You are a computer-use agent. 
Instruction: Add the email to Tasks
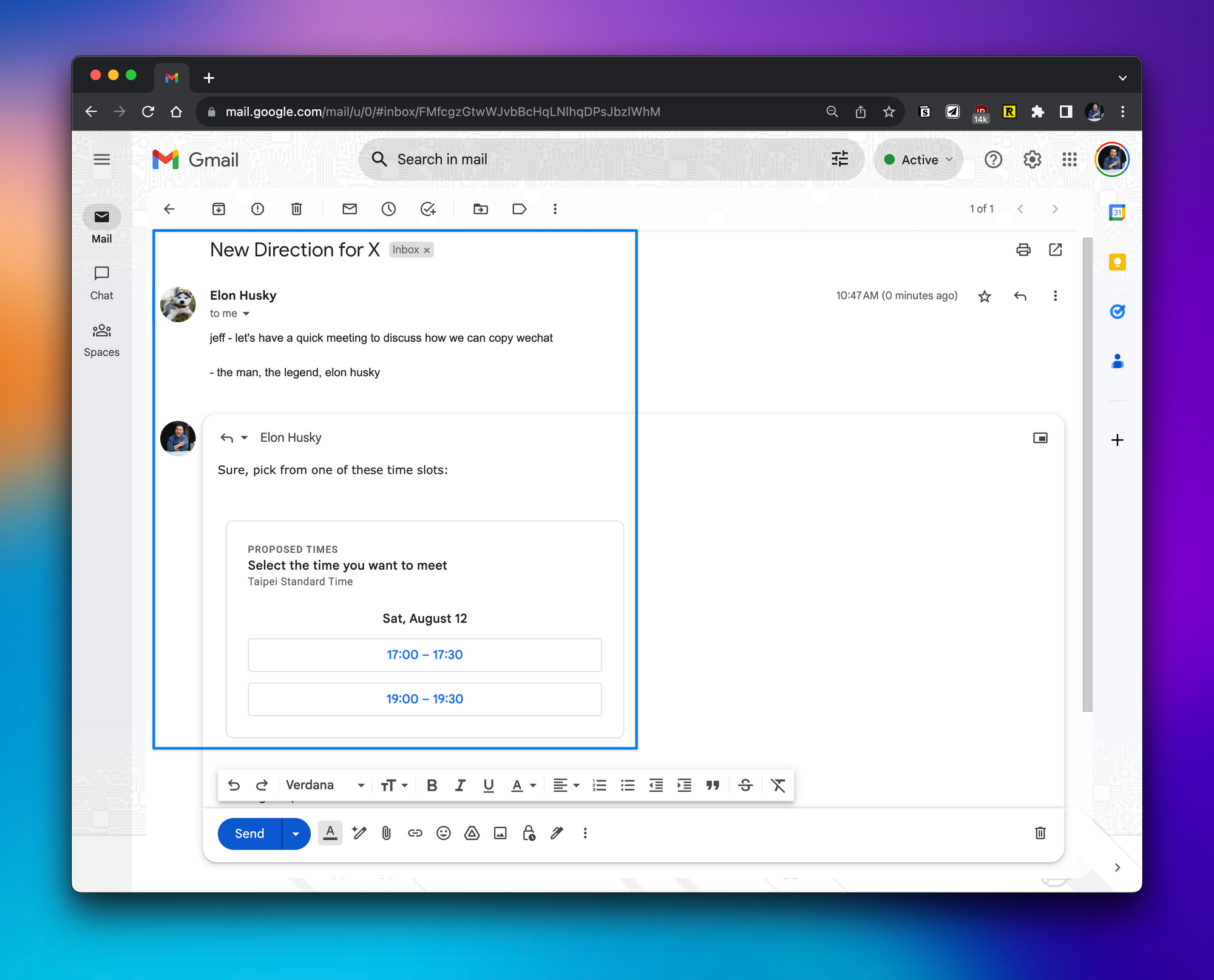click(429, 209)
